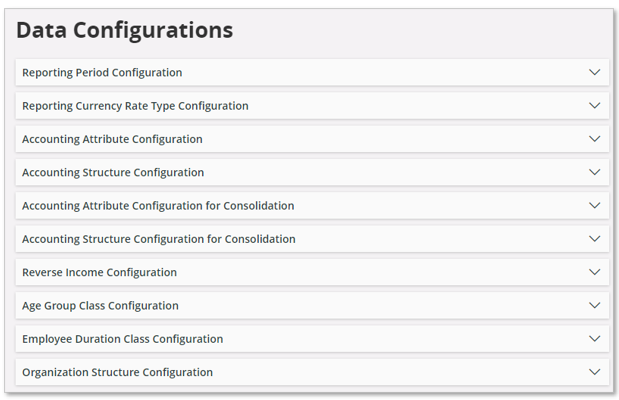Open Age Group Class Configuration chevron

594,305
